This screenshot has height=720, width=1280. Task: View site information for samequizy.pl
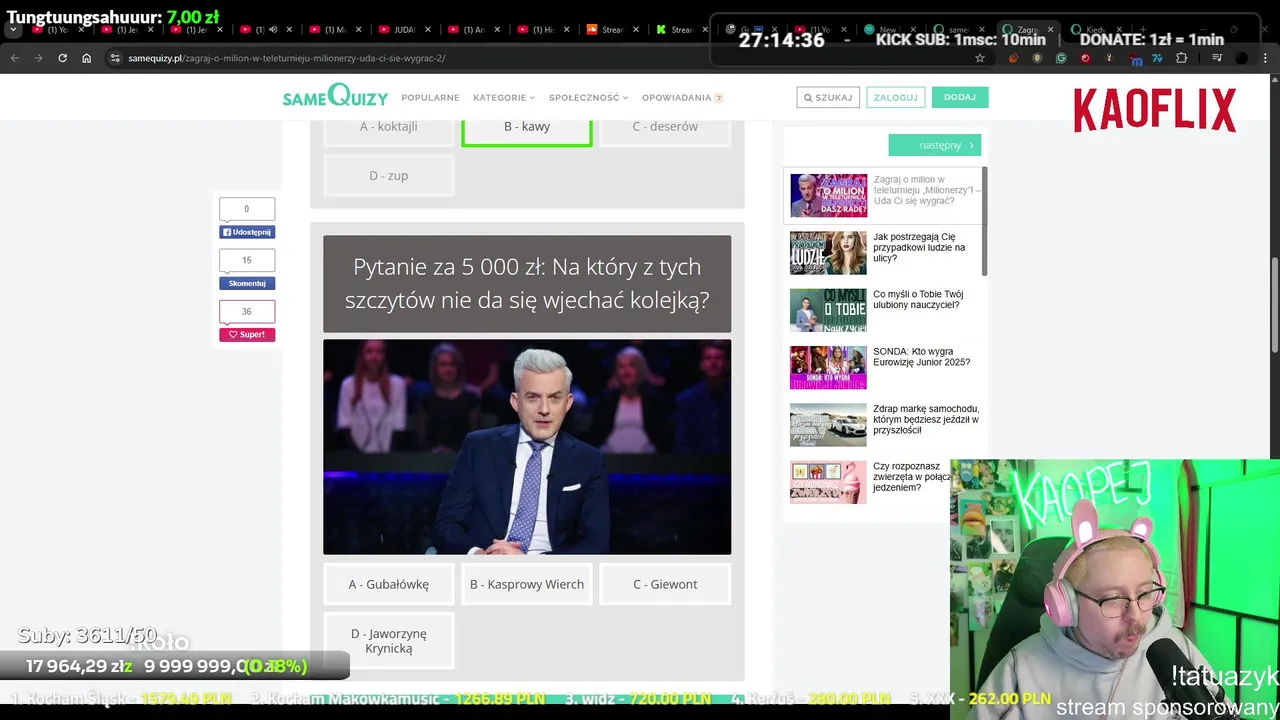point(115,58)
